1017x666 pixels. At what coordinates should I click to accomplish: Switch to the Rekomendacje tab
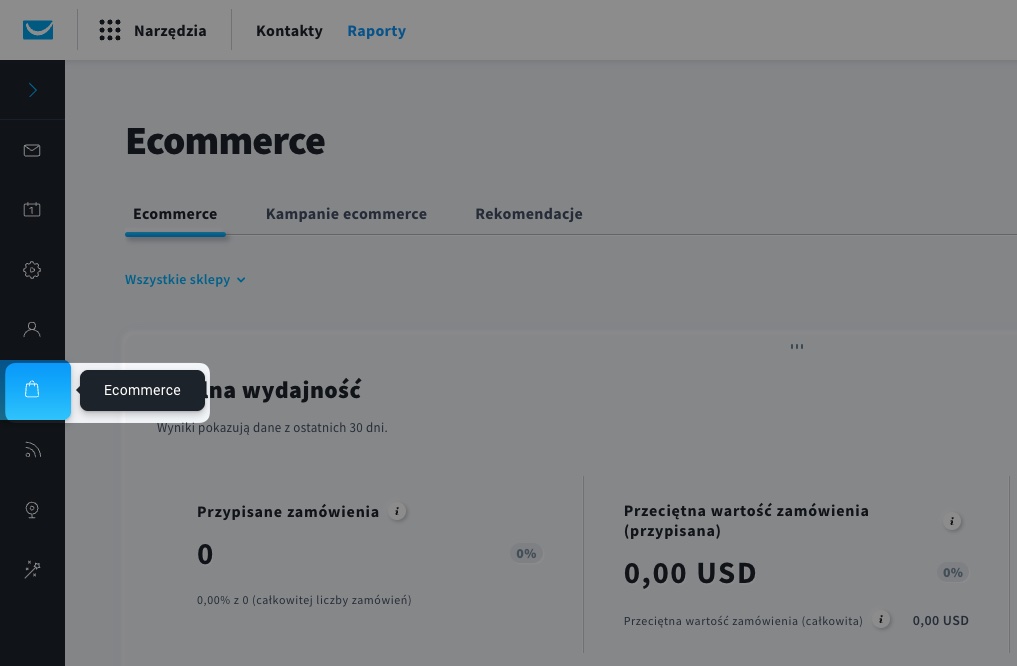529,214
